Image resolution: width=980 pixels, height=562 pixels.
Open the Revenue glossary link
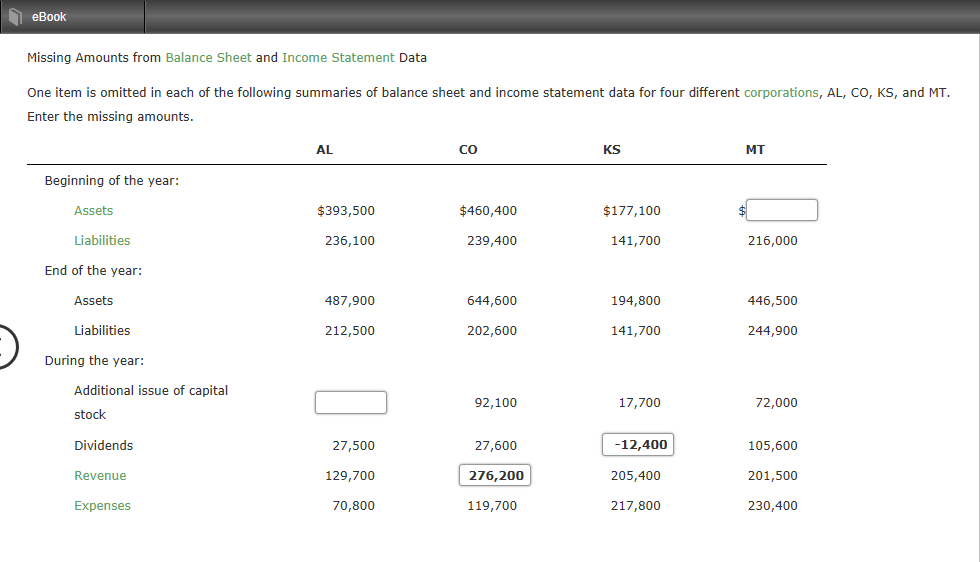pos(100,476)
